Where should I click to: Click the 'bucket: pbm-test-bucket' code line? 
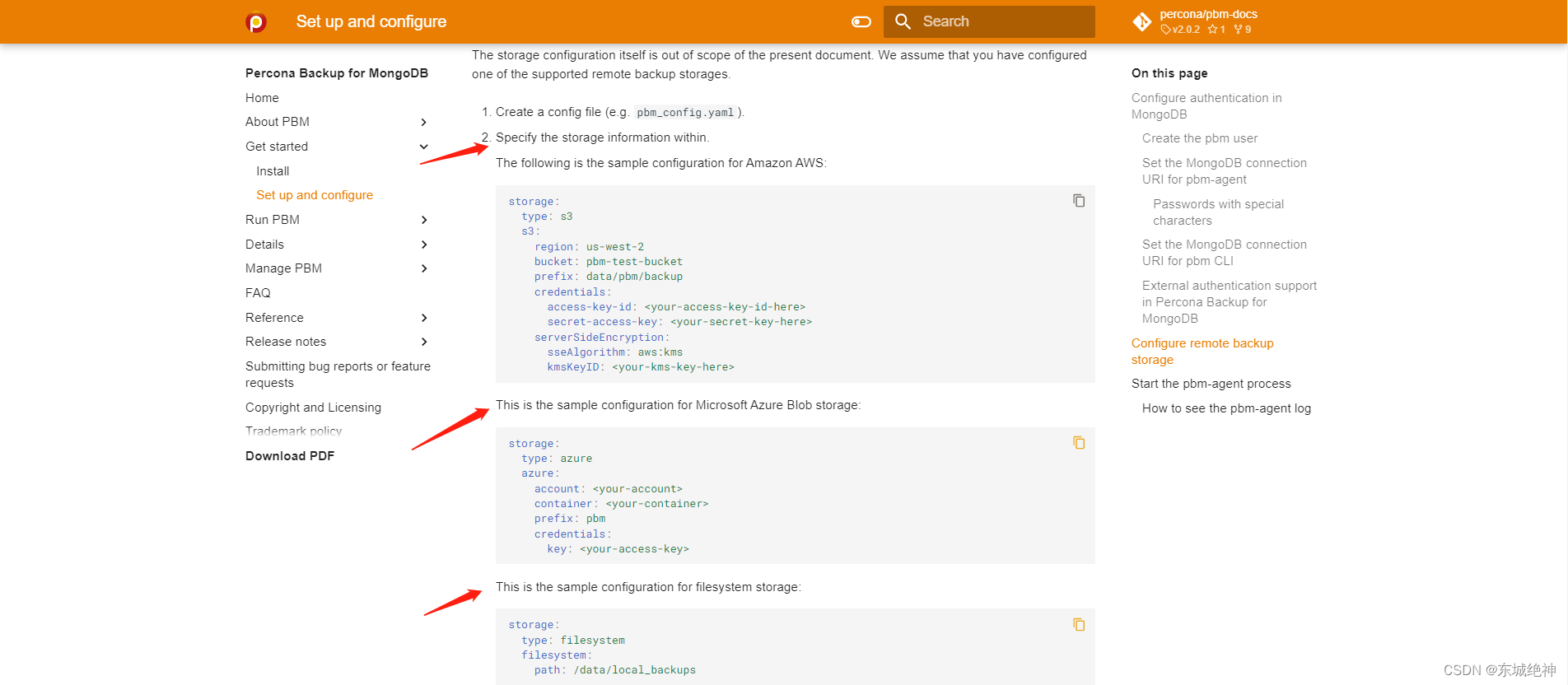pos(608,262)
